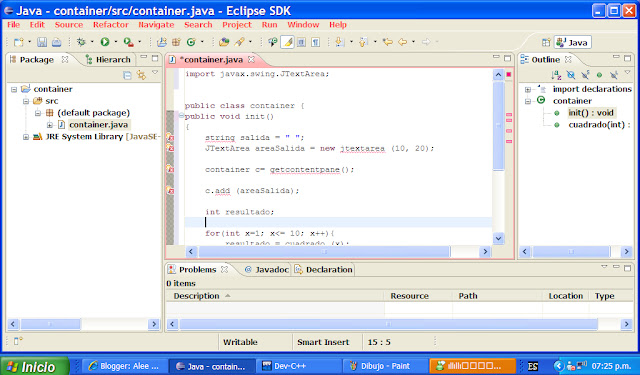Run the program with green play icon
The image size is (640, 375).
105,42
